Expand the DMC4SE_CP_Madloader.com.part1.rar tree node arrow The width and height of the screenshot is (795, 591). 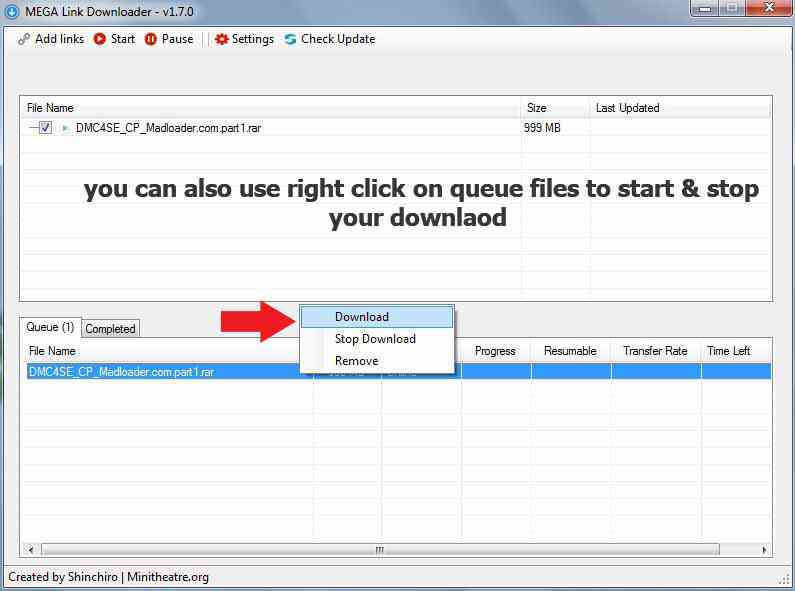click(x=64, y=128)
